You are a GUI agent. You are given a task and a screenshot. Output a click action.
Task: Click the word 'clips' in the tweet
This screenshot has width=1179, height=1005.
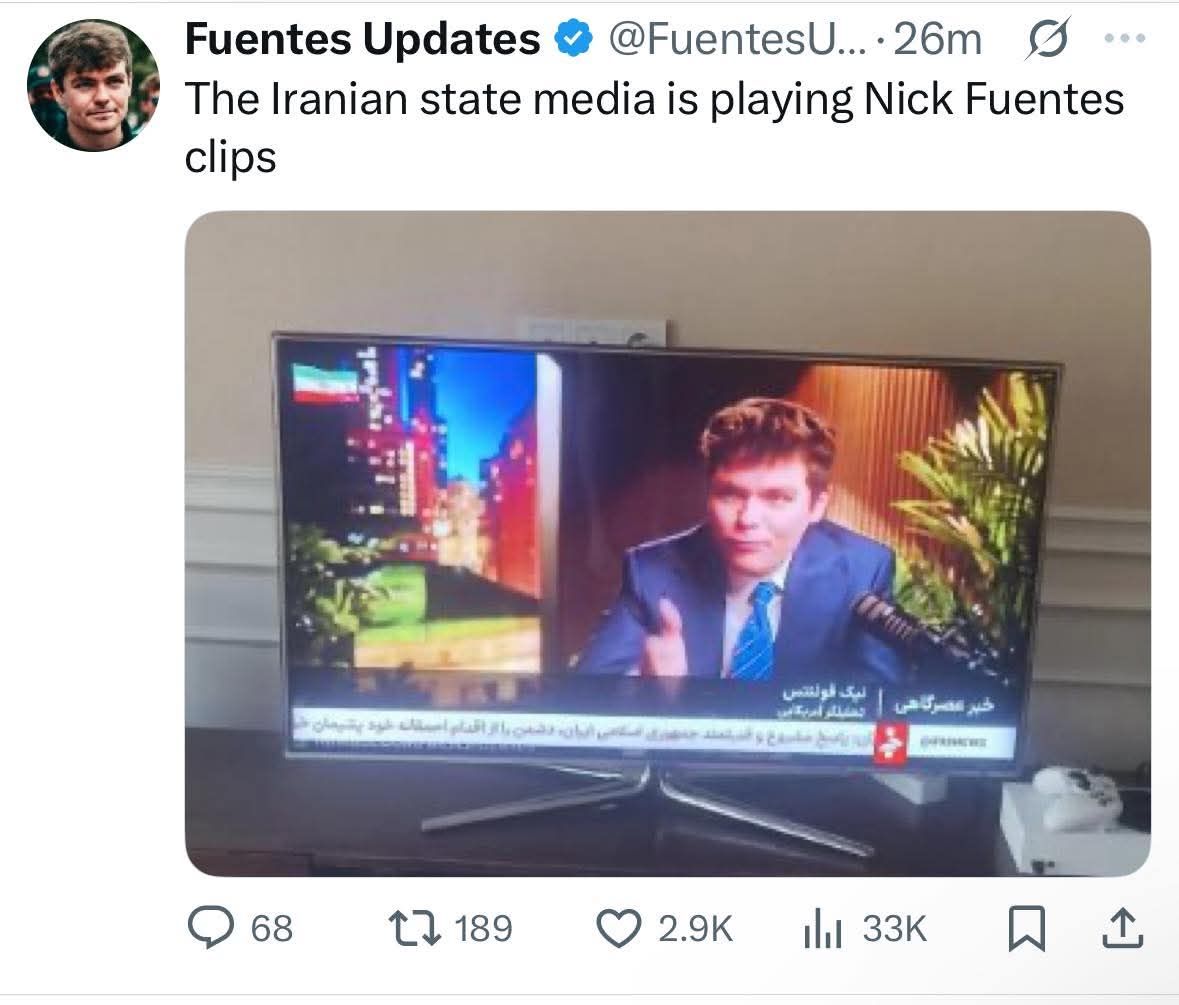coord(231,158)
